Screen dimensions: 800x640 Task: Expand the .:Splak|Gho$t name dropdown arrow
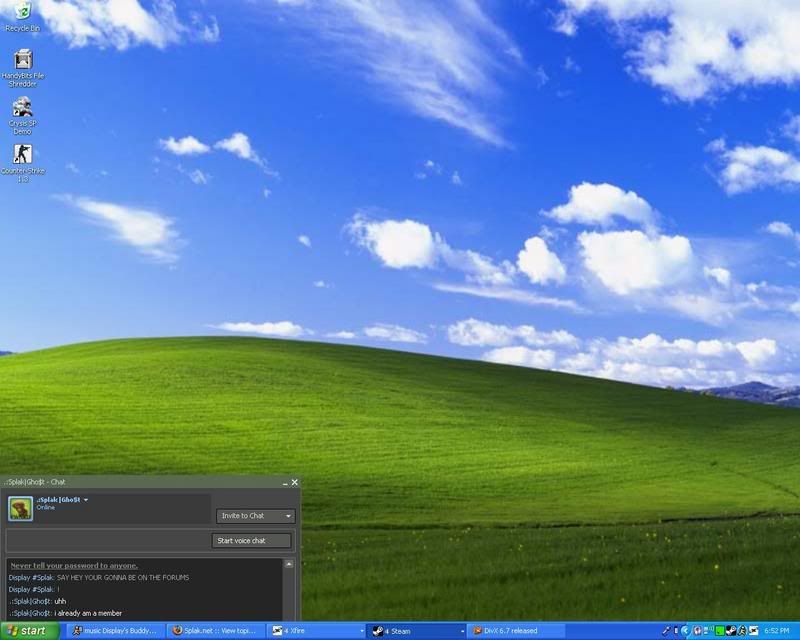(x=87, y=498)
